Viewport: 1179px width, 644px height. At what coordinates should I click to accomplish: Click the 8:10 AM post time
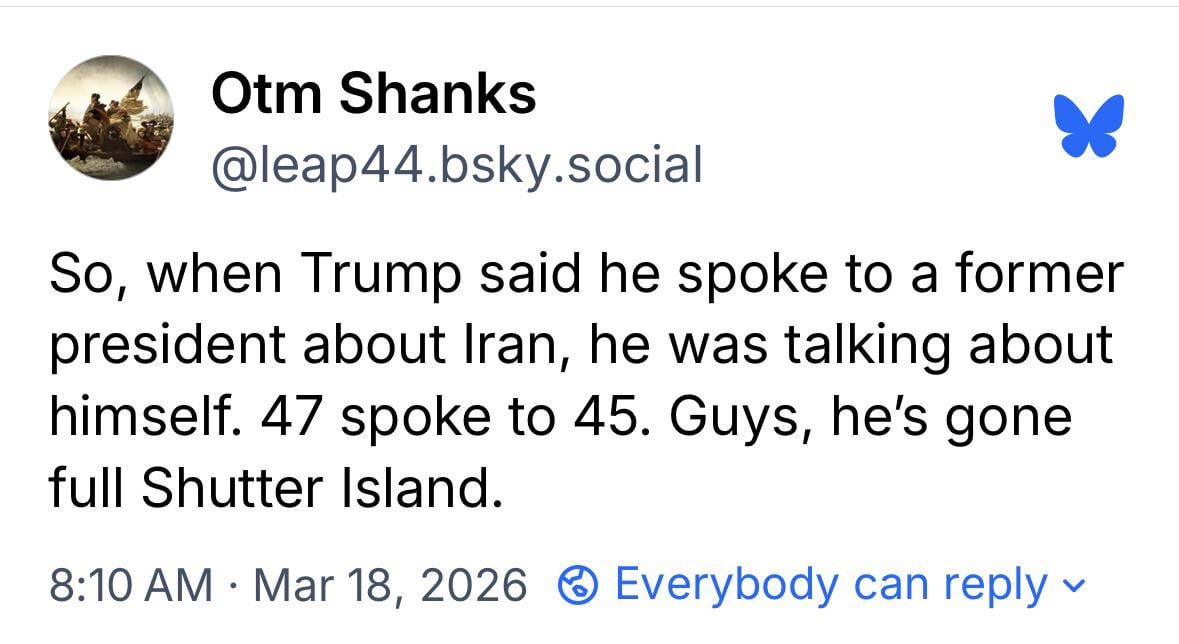[130, 584]
